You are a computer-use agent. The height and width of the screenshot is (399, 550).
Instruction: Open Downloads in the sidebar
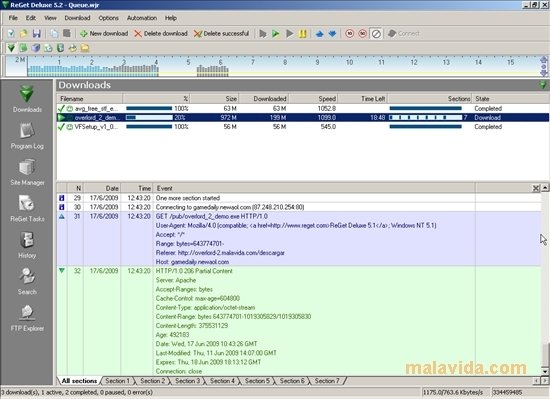click(27, 99)
